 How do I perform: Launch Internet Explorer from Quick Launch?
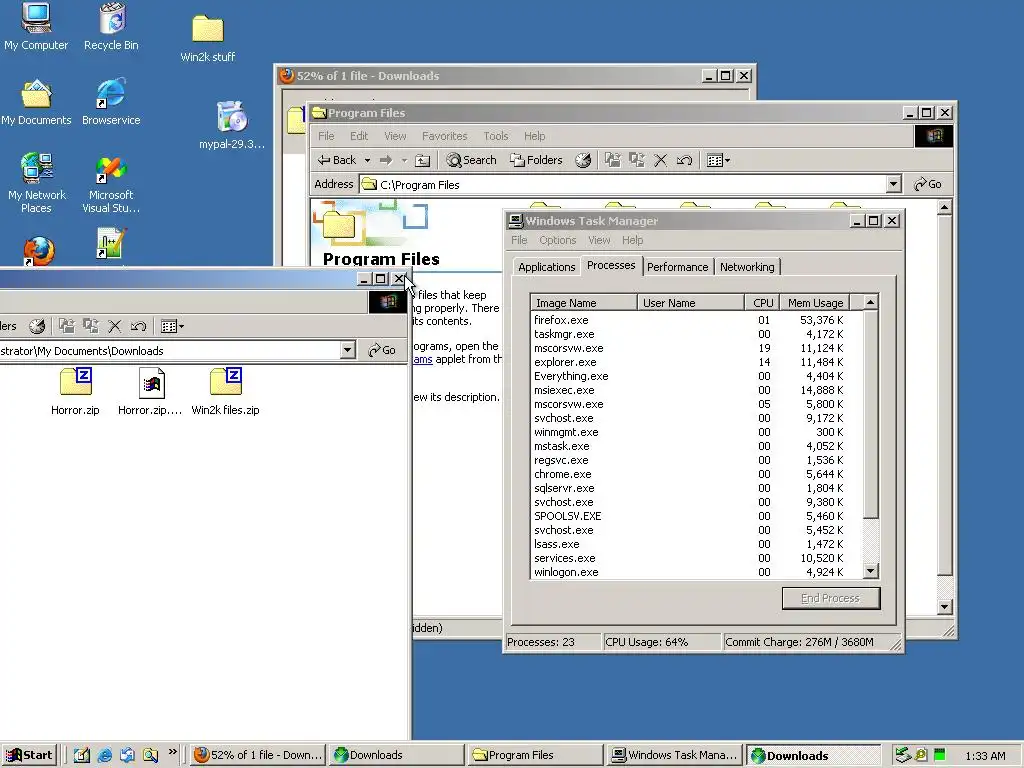104,755
